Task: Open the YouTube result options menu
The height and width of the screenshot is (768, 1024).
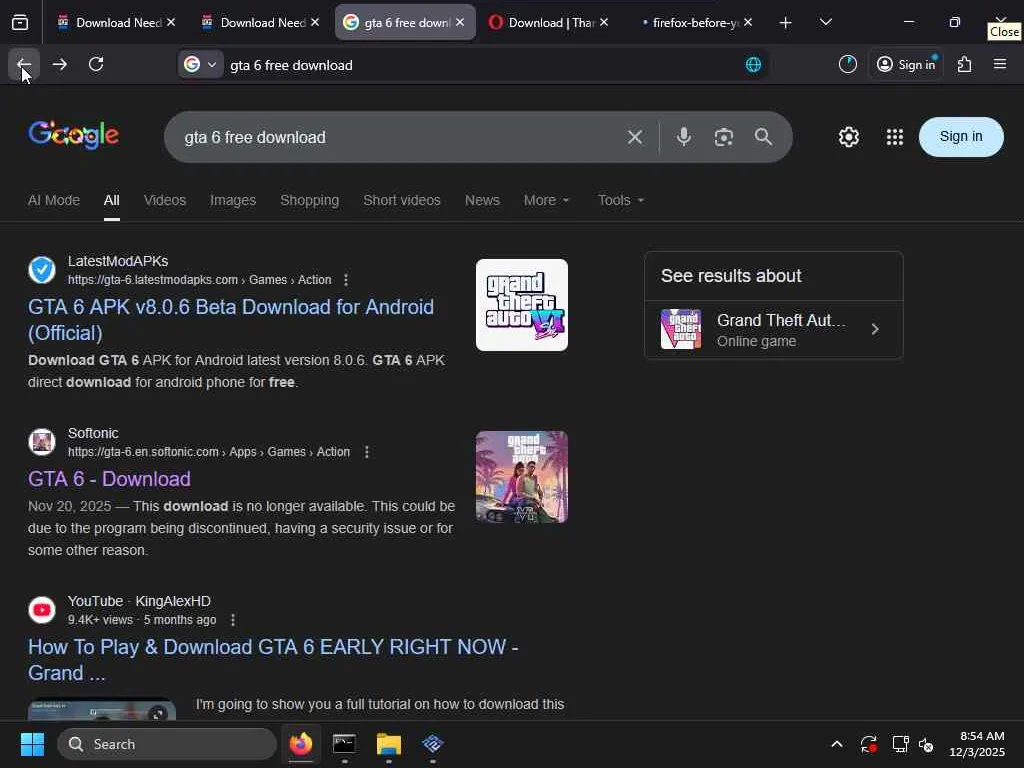Action: point(233,620)
